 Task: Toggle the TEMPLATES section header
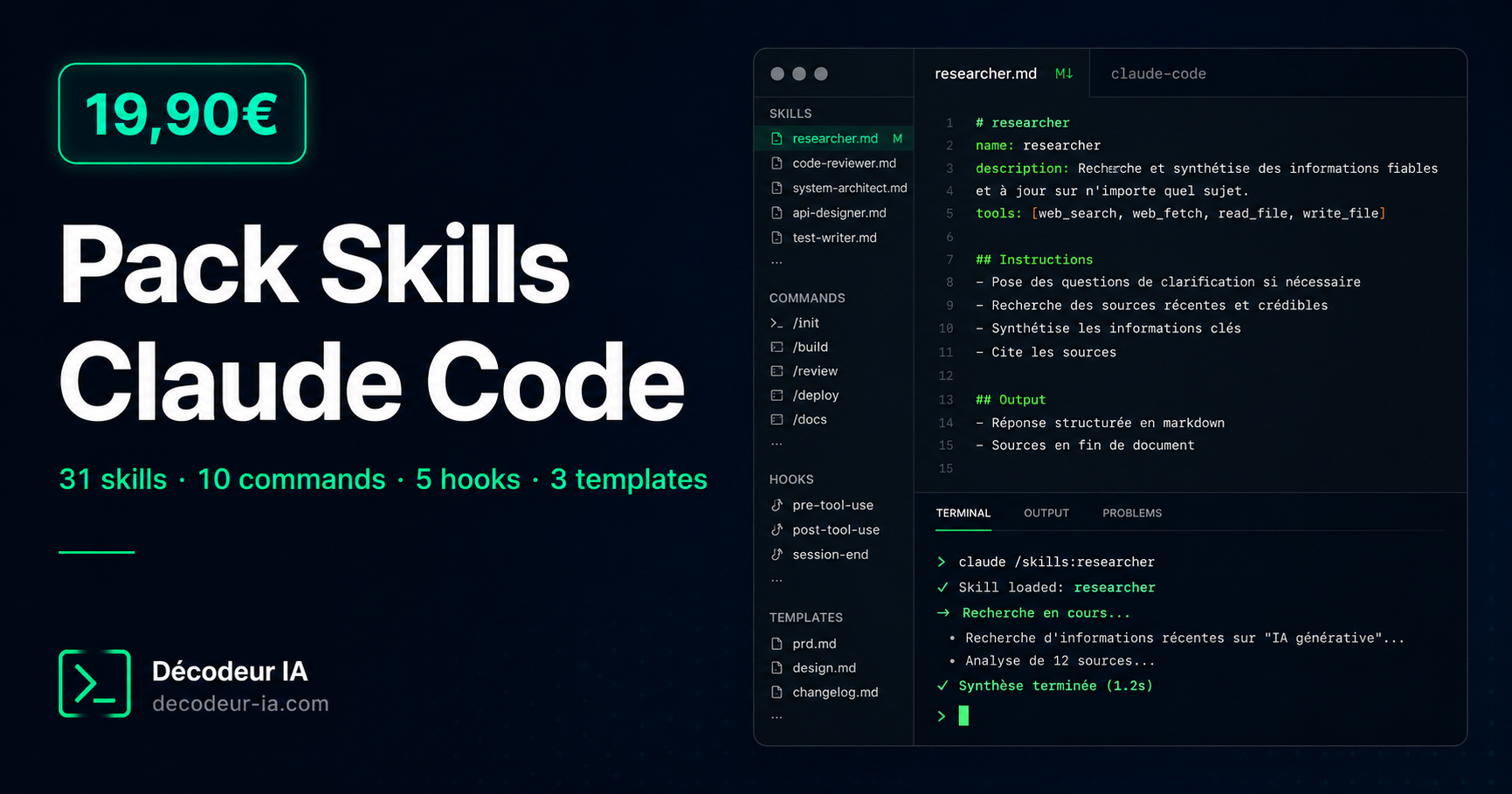click(x=806, y=618)
